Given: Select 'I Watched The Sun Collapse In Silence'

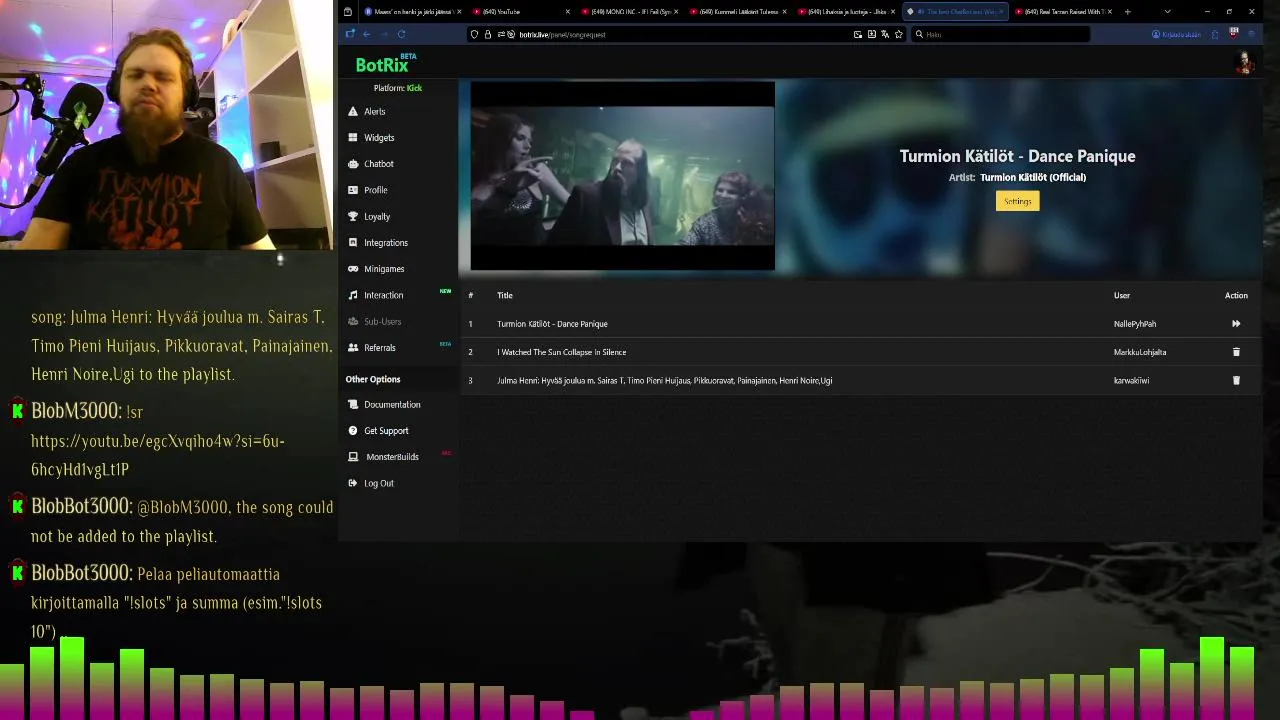Looking at the screenshot, I should click(561, 352).
